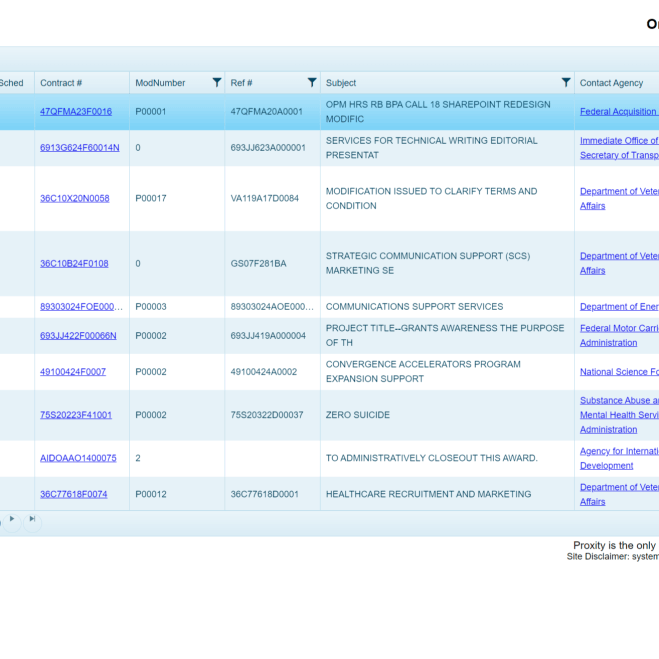Sort by the Contract # column header
The height and width of the screenshot is (659, 659).
pyautogui.click(x=61, y=83)
